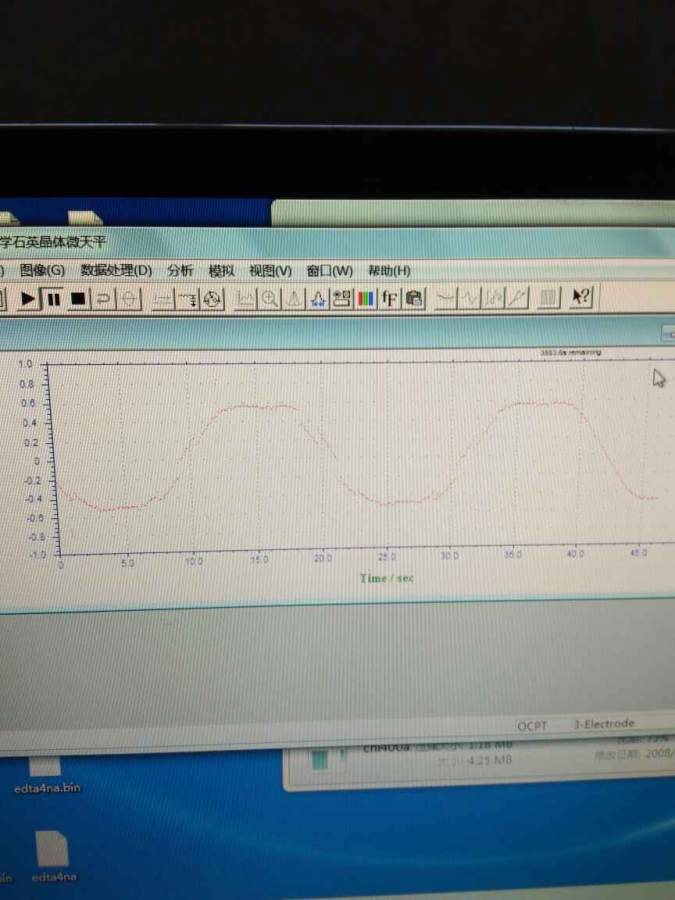Open the Font 'fF' icon
The width and height of the screenshot is (675, 900).
[389, 298]
